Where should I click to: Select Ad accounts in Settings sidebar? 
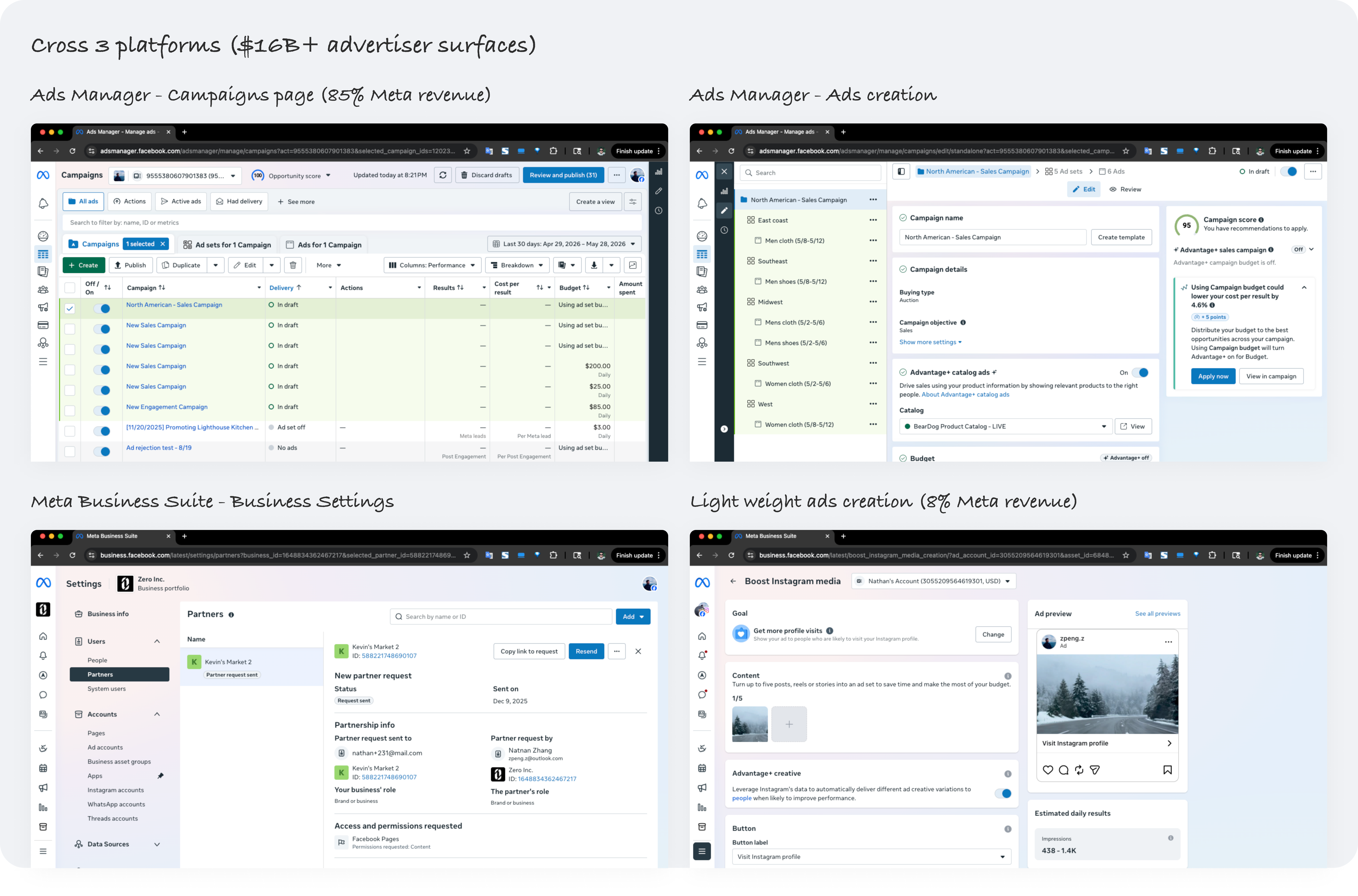[105, 748]
